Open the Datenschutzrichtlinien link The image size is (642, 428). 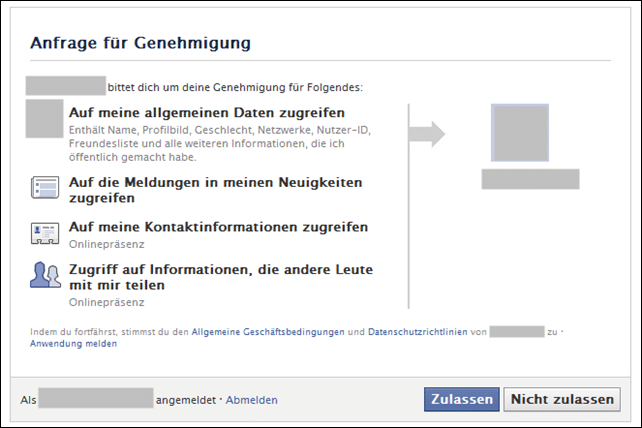[x=418, y=332]
